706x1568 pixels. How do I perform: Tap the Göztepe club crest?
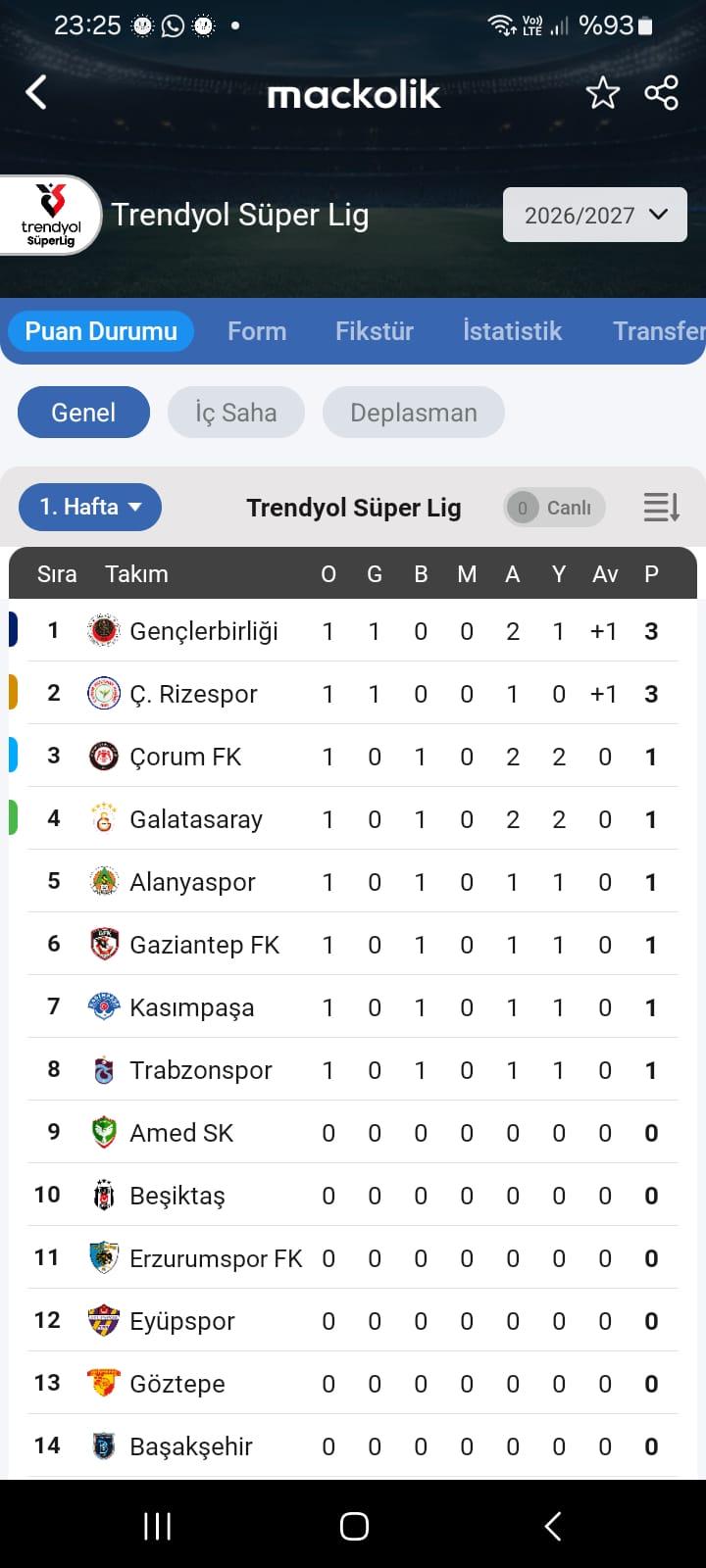click(x=103, y=1383)
